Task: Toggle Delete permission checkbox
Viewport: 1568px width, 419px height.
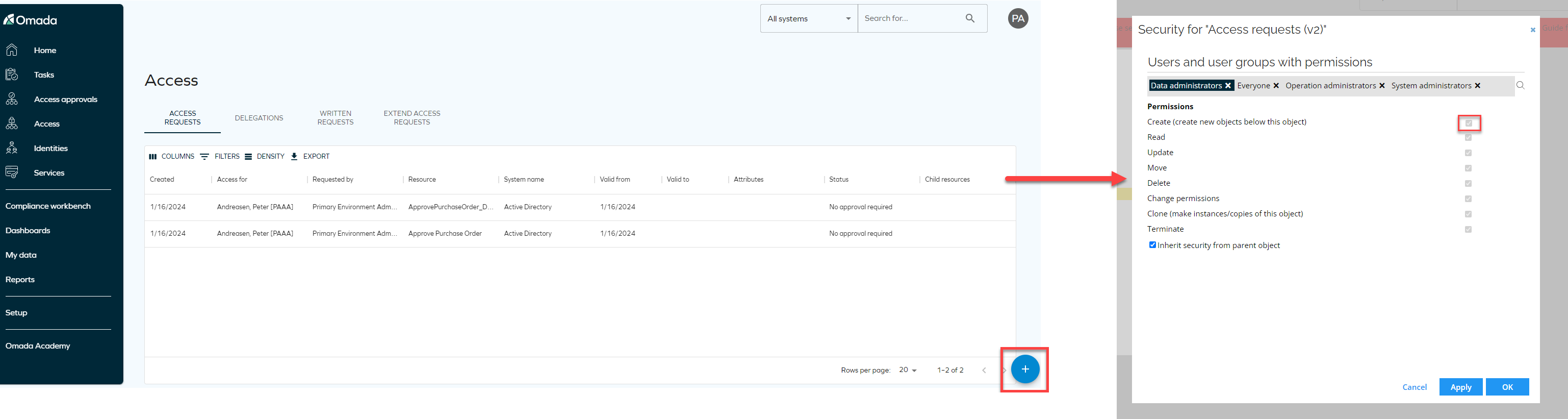Action: coord(1468,183)
